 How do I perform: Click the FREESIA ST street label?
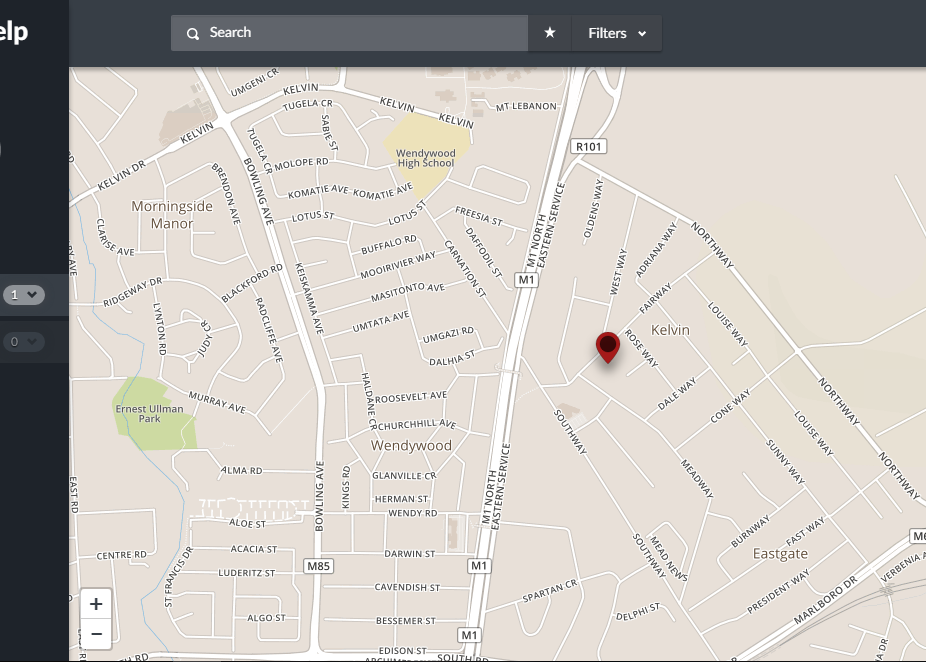(479, 217)
